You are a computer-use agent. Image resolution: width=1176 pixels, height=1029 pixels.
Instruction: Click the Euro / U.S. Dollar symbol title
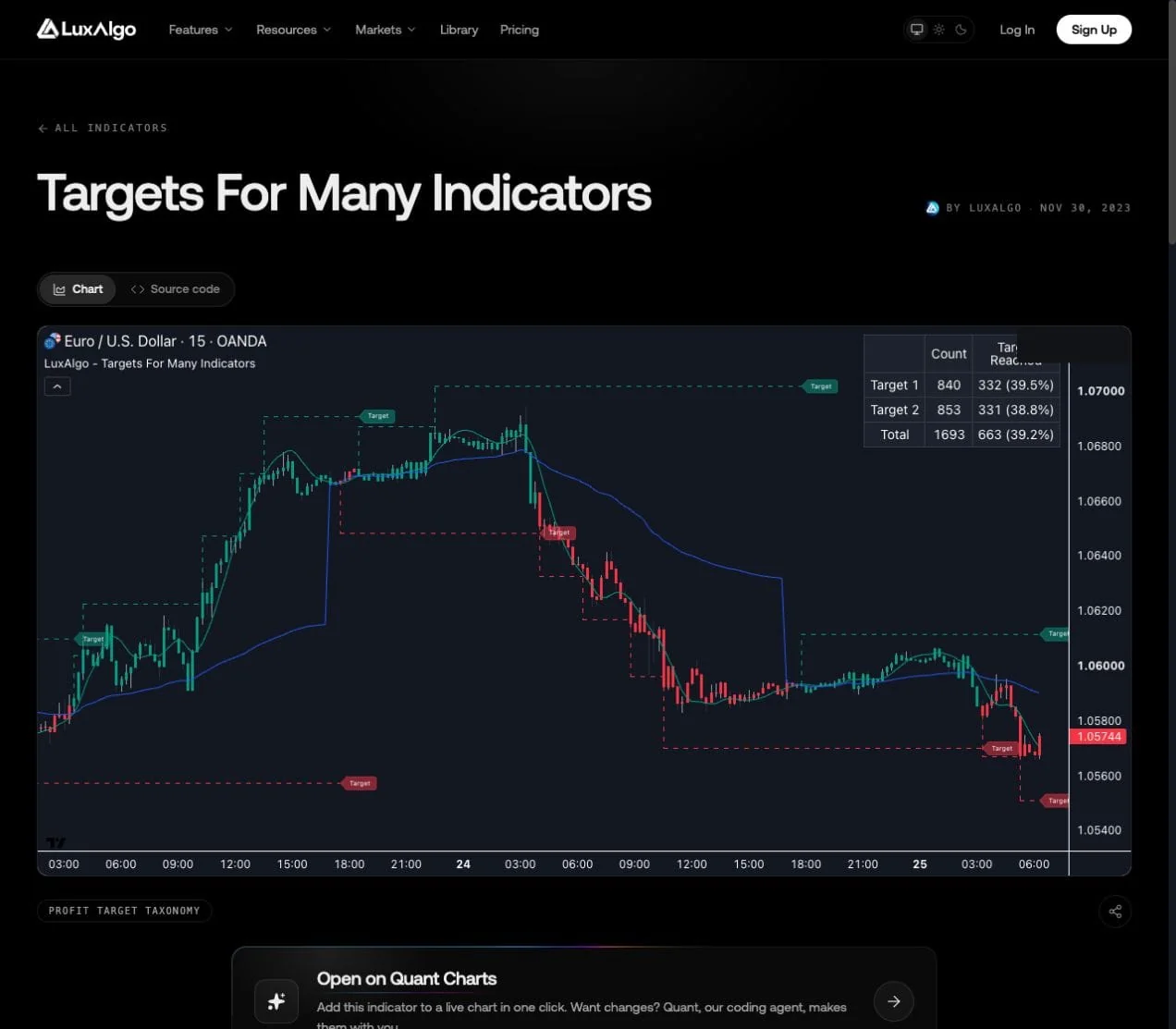tap(165, 341)
